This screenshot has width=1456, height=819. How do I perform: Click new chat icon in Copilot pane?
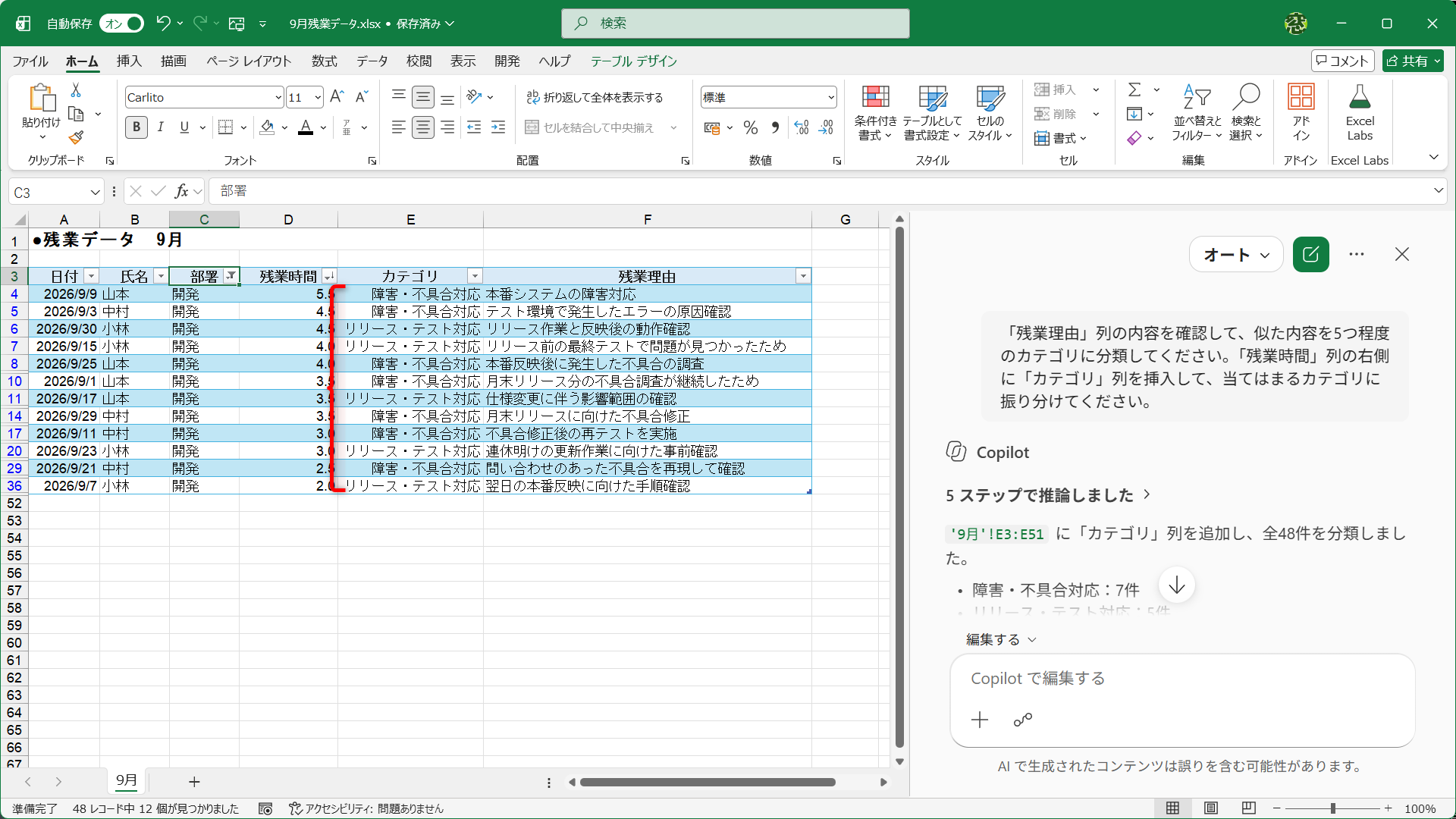click(x=1310, y=255)
